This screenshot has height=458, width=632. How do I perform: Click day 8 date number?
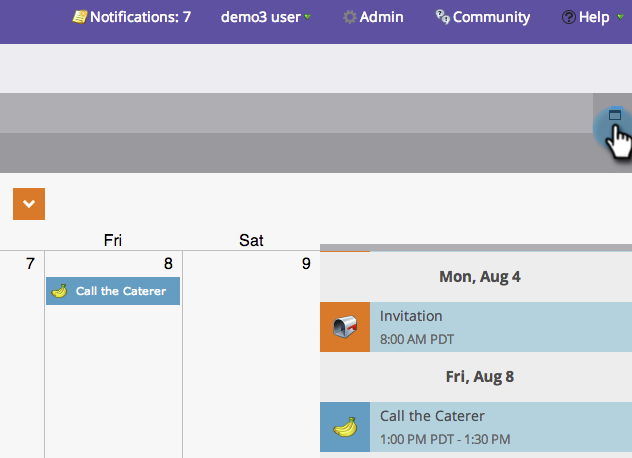pos(168,264)
